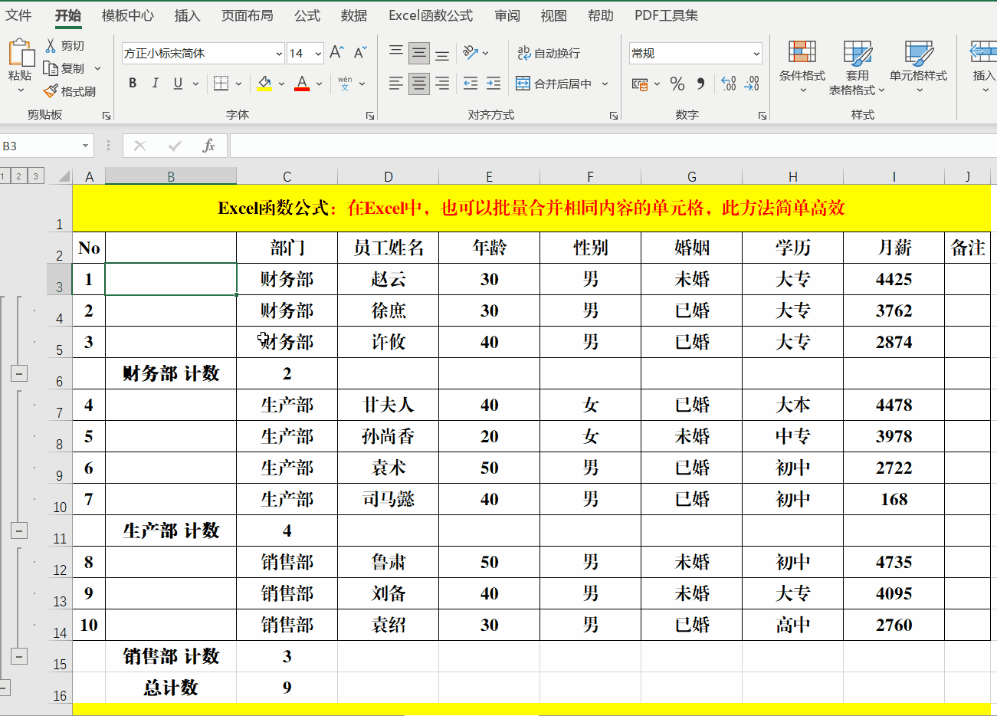Image resolution: width=997 pixels, height=716 pixels.
Task: Switch to the 页面布局 tab
Action: point(247,15)
